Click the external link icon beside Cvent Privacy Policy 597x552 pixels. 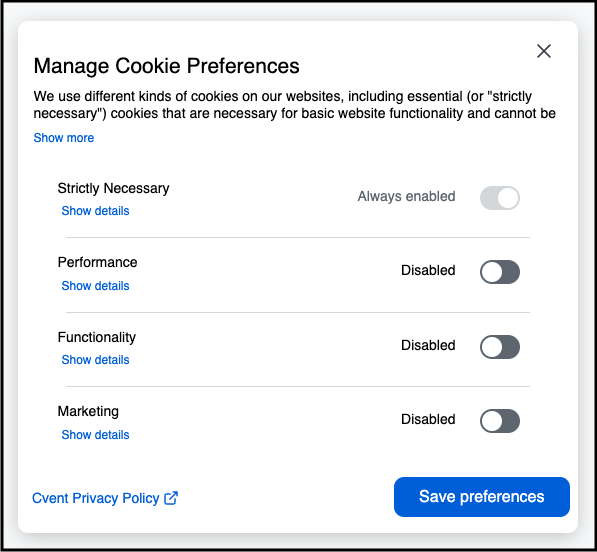tap(171, 498)
